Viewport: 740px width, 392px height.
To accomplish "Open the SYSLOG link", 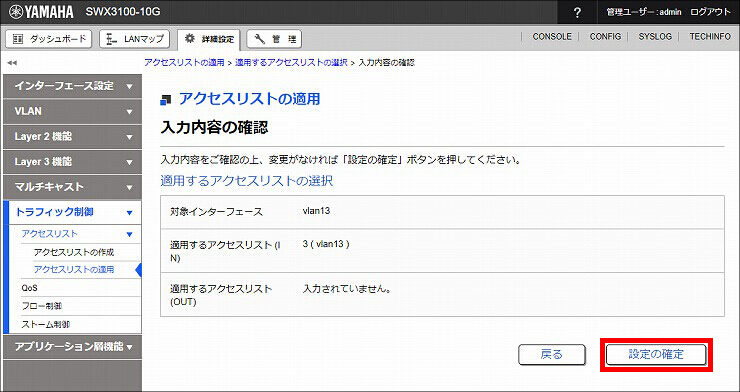I will [x=655, y=36].
